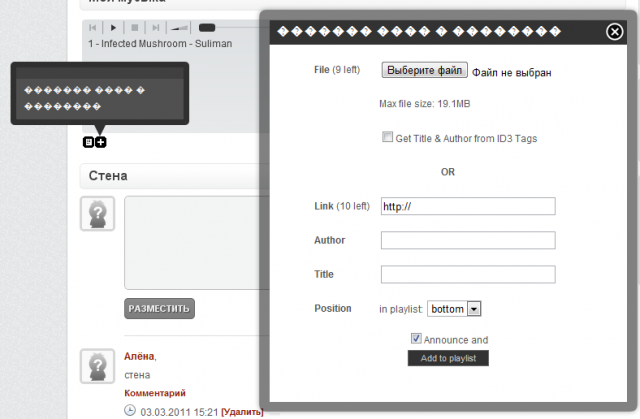
Task: Click the wall post text area
Action: coord(197,243)
